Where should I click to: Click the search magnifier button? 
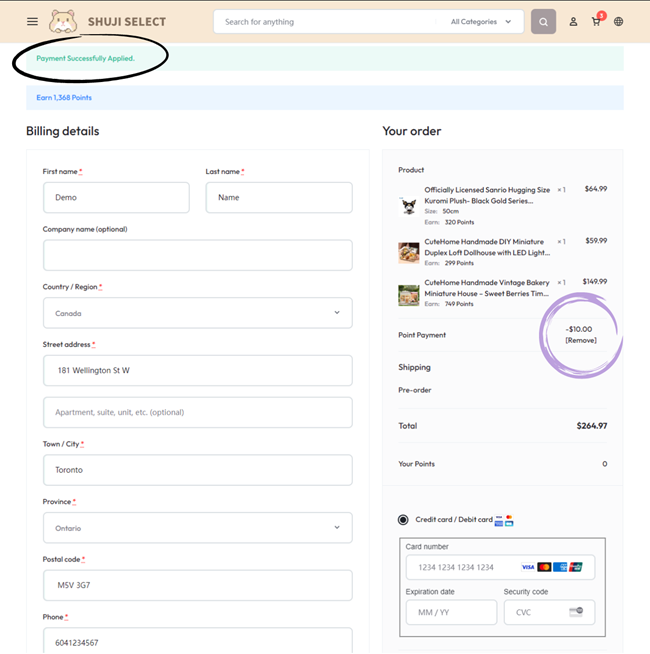tap(543, 22)
